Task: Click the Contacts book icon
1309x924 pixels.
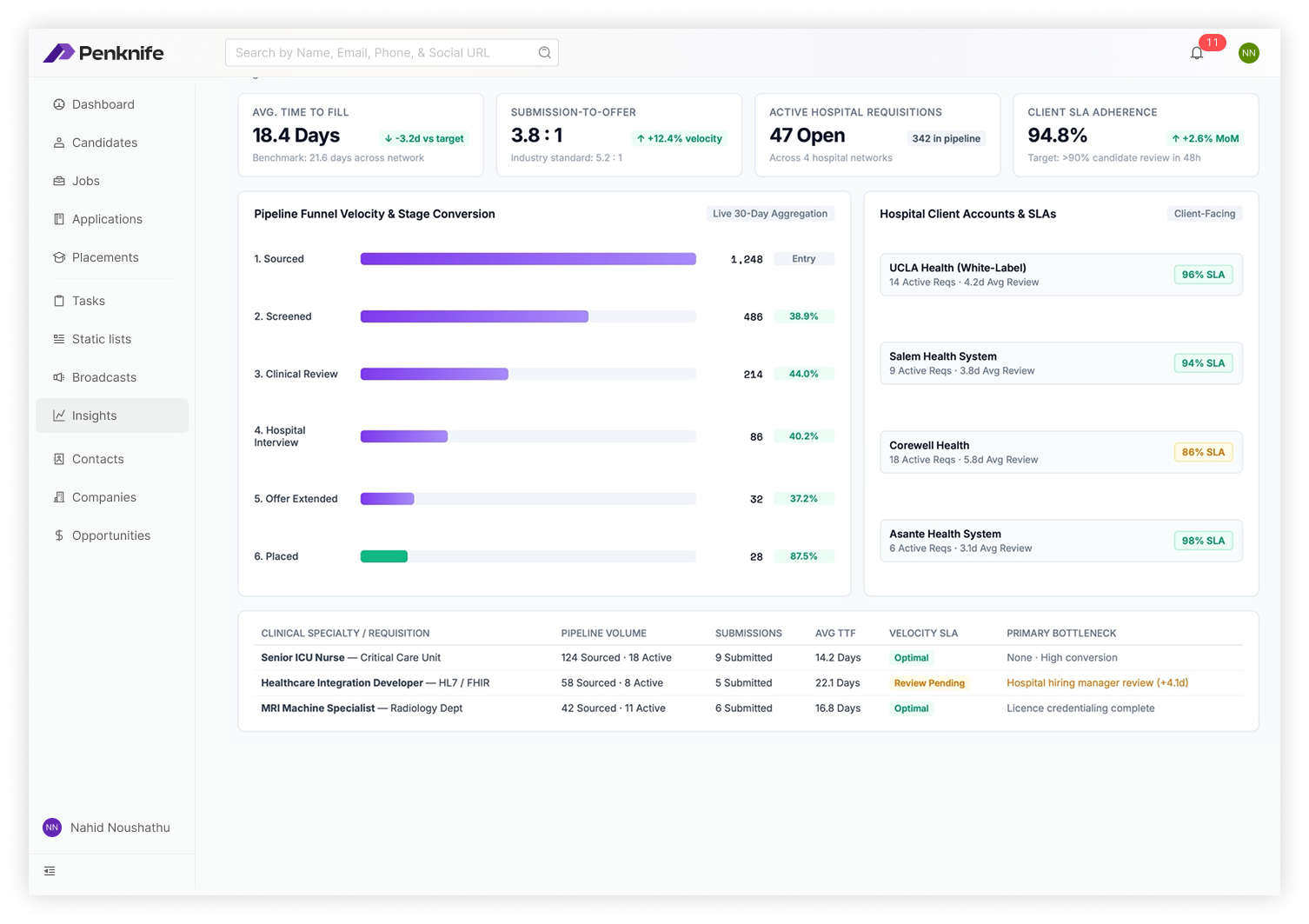Action: [59, 459]
